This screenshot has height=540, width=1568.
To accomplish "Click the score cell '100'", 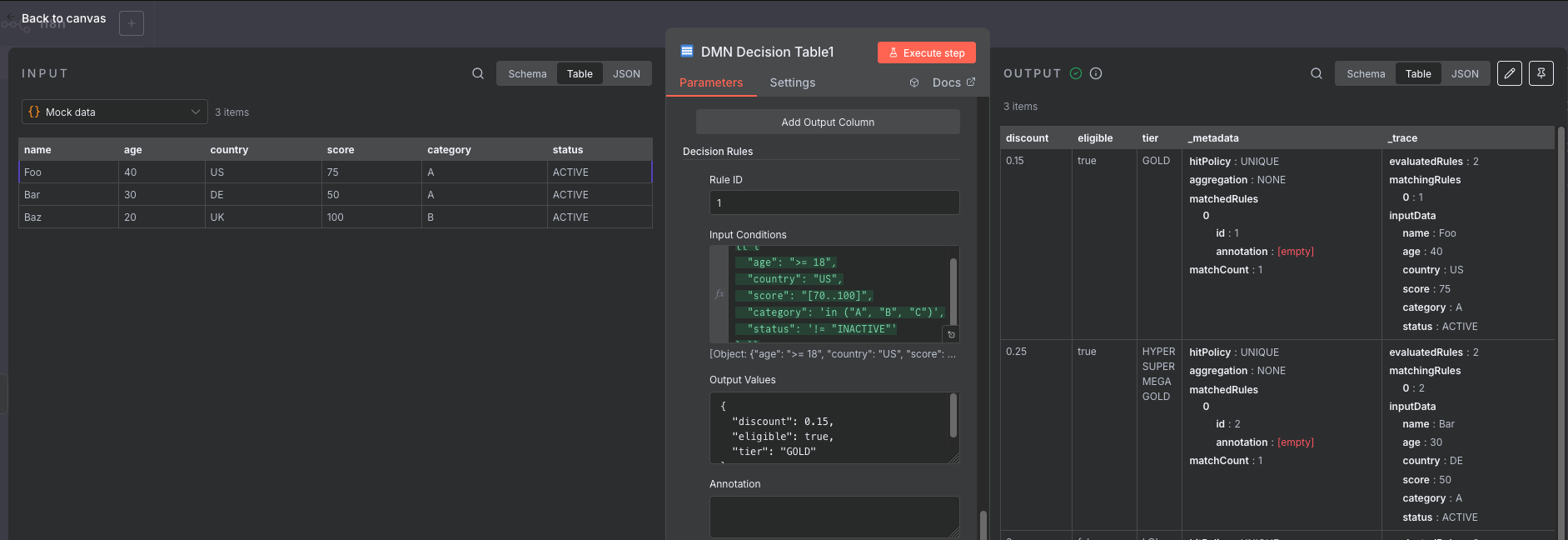I will coord(371,217).
